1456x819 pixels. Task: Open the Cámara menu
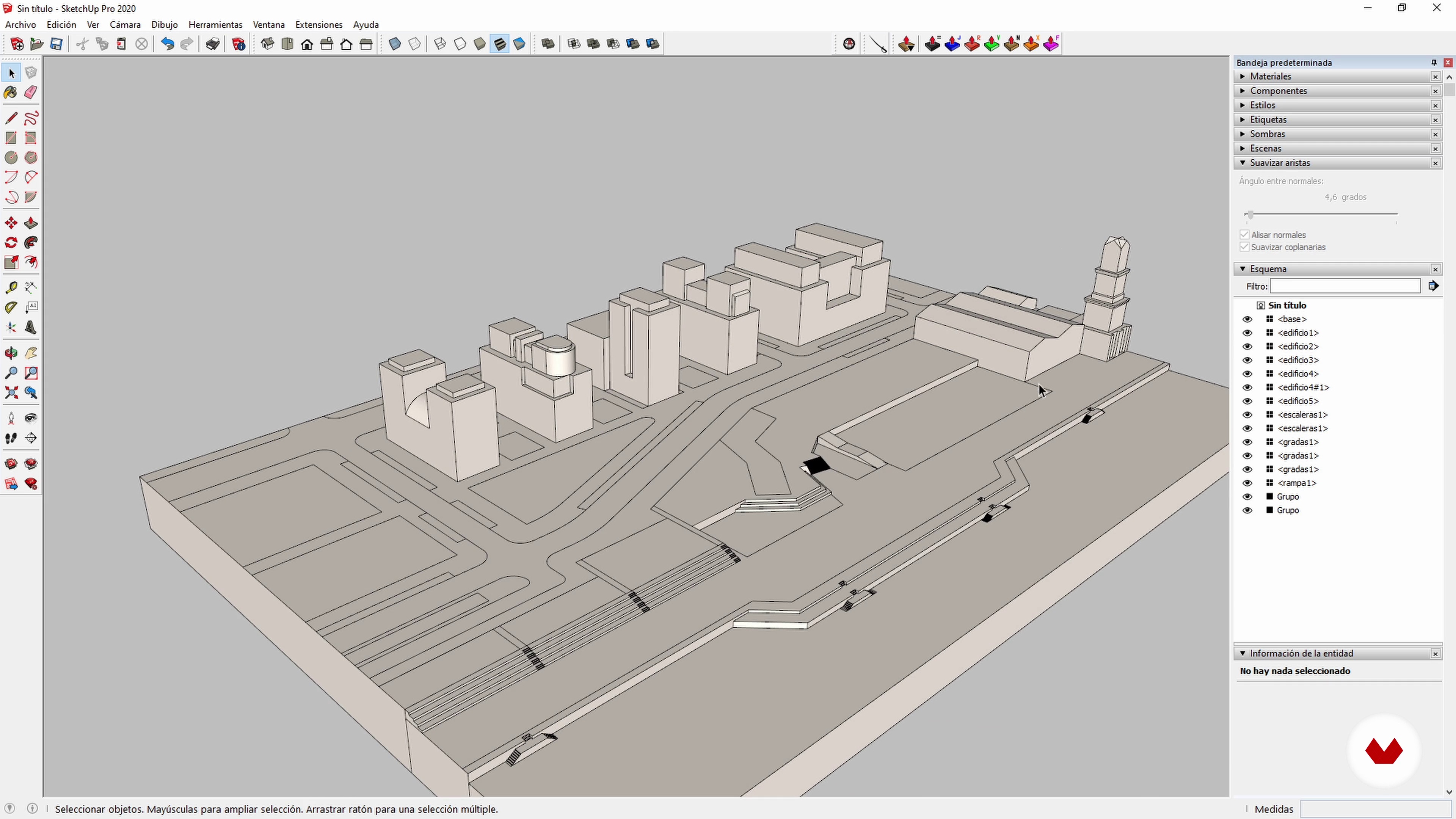[125, 25]
